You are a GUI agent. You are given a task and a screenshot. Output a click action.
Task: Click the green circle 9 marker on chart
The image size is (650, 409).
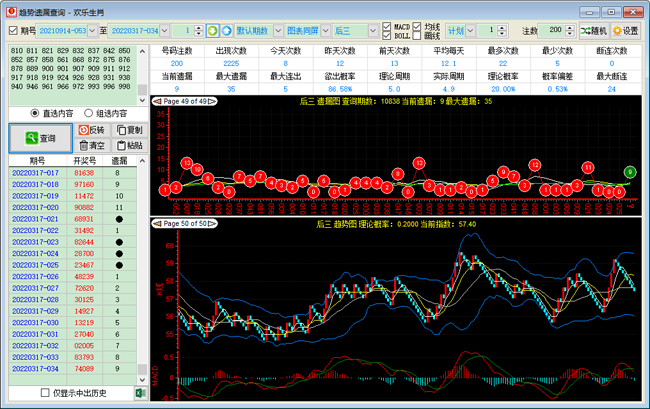(630, 172)
